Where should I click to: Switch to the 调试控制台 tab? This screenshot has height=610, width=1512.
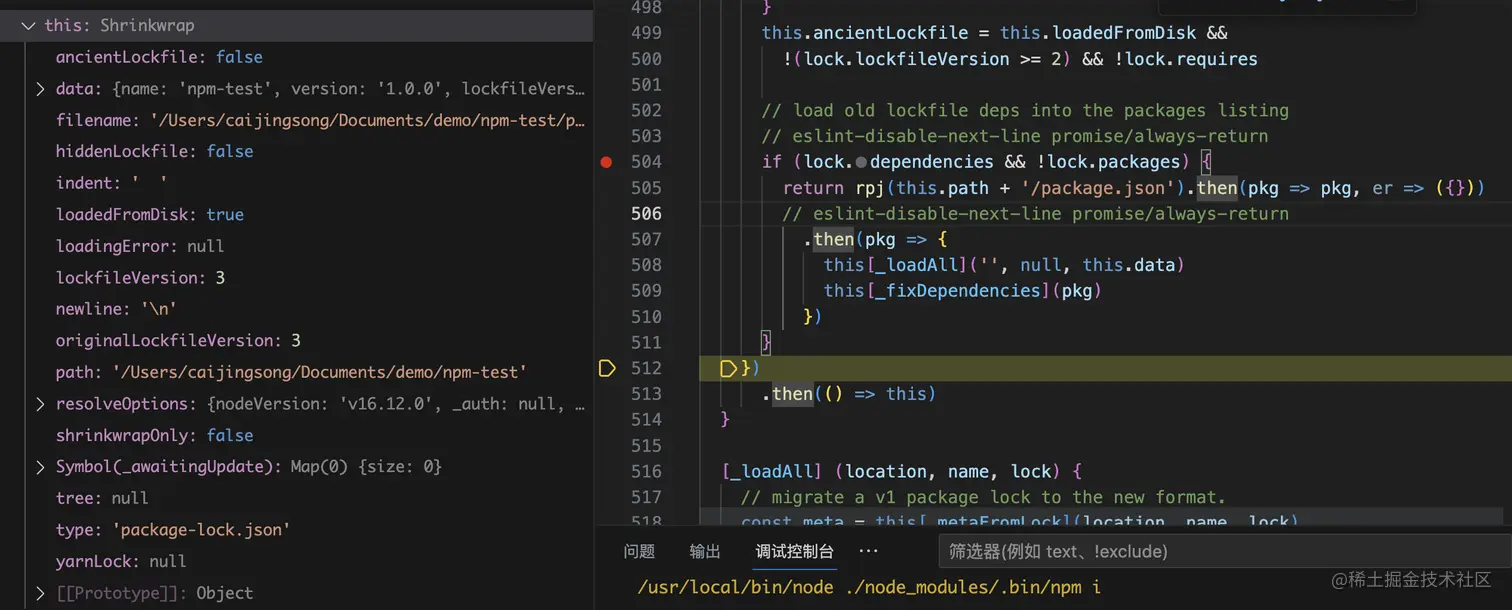(x=794, y=551)
